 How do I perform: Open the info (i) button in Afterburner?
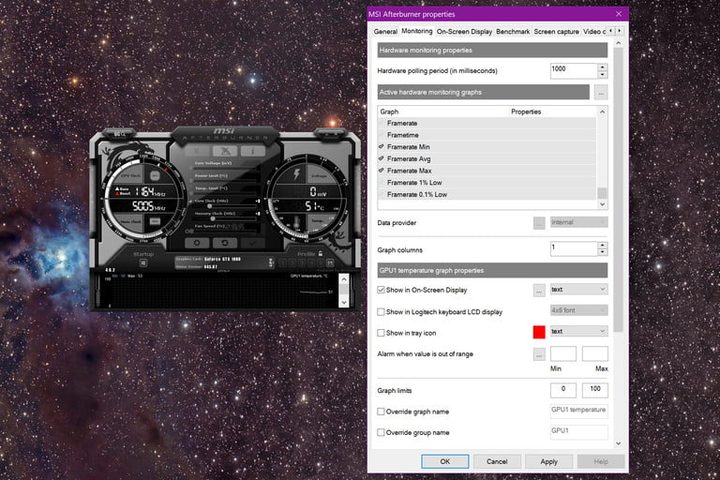[x=253, y=151]
